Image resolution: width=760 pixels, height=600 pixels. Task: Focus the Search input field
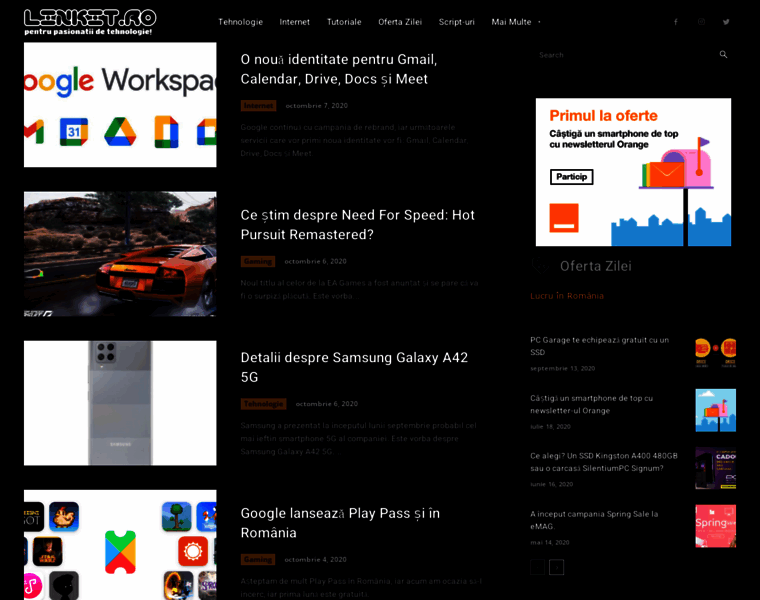[x=625, y=55]
